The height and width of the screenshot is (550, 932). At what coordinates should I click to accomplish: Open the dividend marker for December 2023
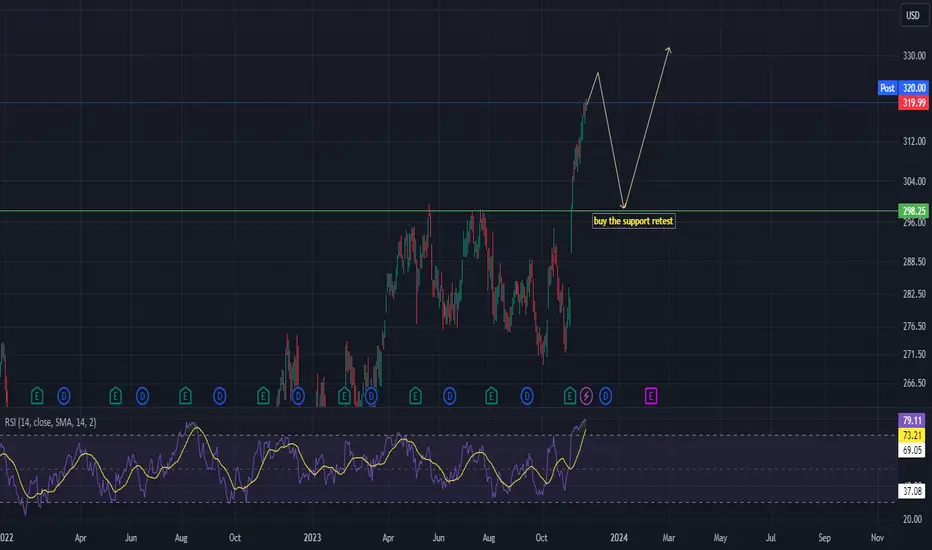(x=605, y=395)
